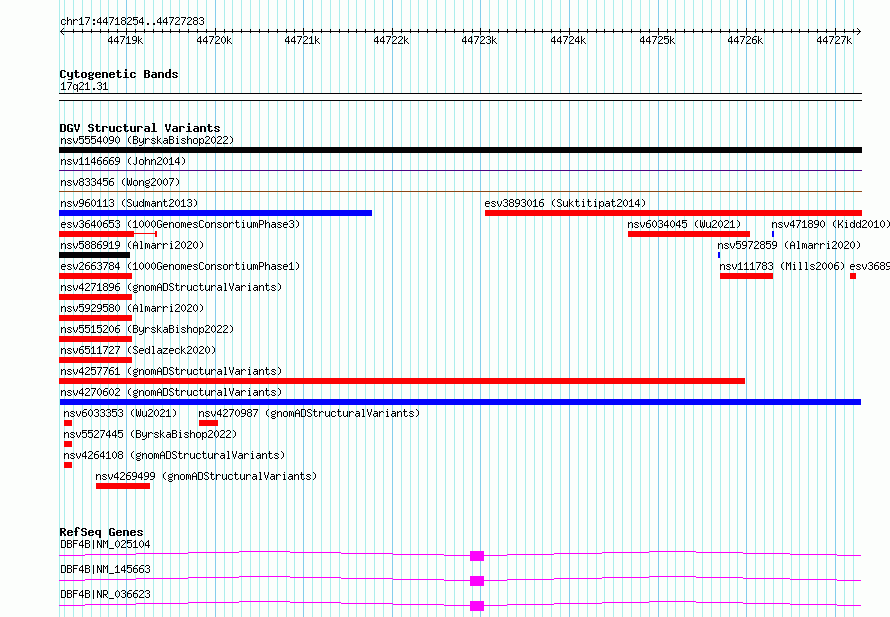The image size is (890, 617).
Task: Click the chr17:44718254..44727283 region label
Action: point(132,22)
